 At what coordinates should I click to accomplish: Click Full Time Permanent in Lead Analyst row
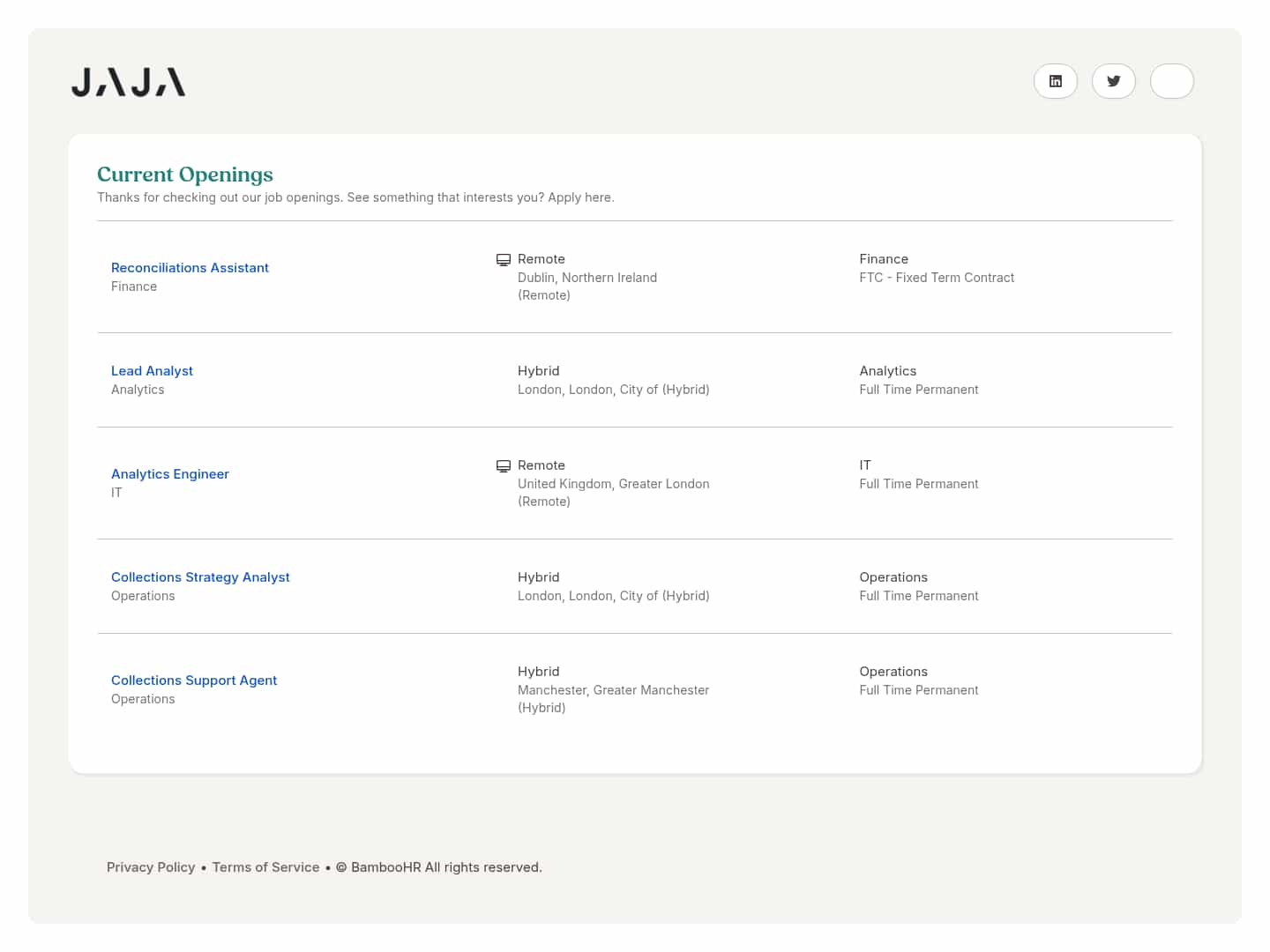pyautogui.click(x=919, y=390)
